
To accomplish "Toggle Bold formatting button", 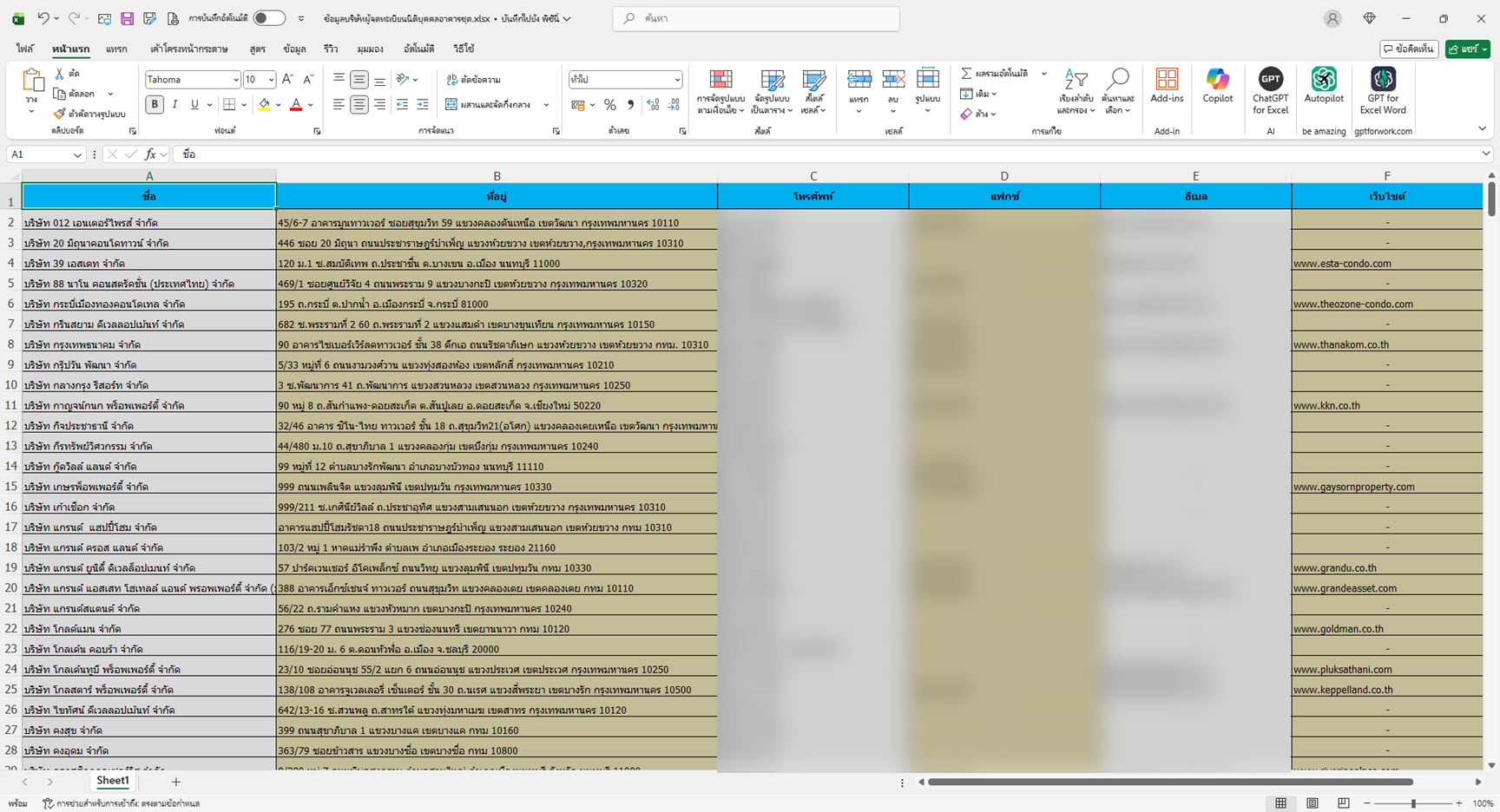I will pos(155,105).
